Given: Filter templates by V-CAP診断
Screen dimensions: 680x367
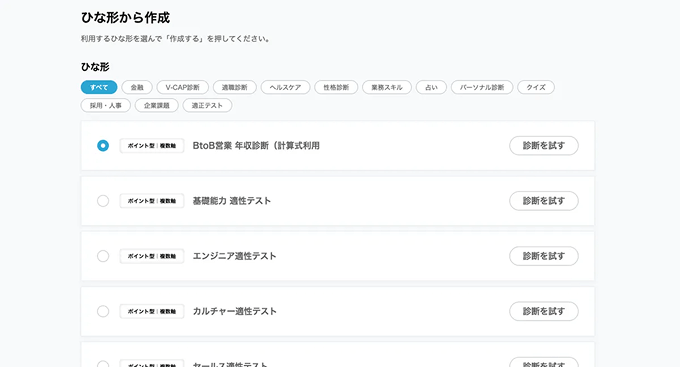Looking at the screenshot, I should (183, 87).
